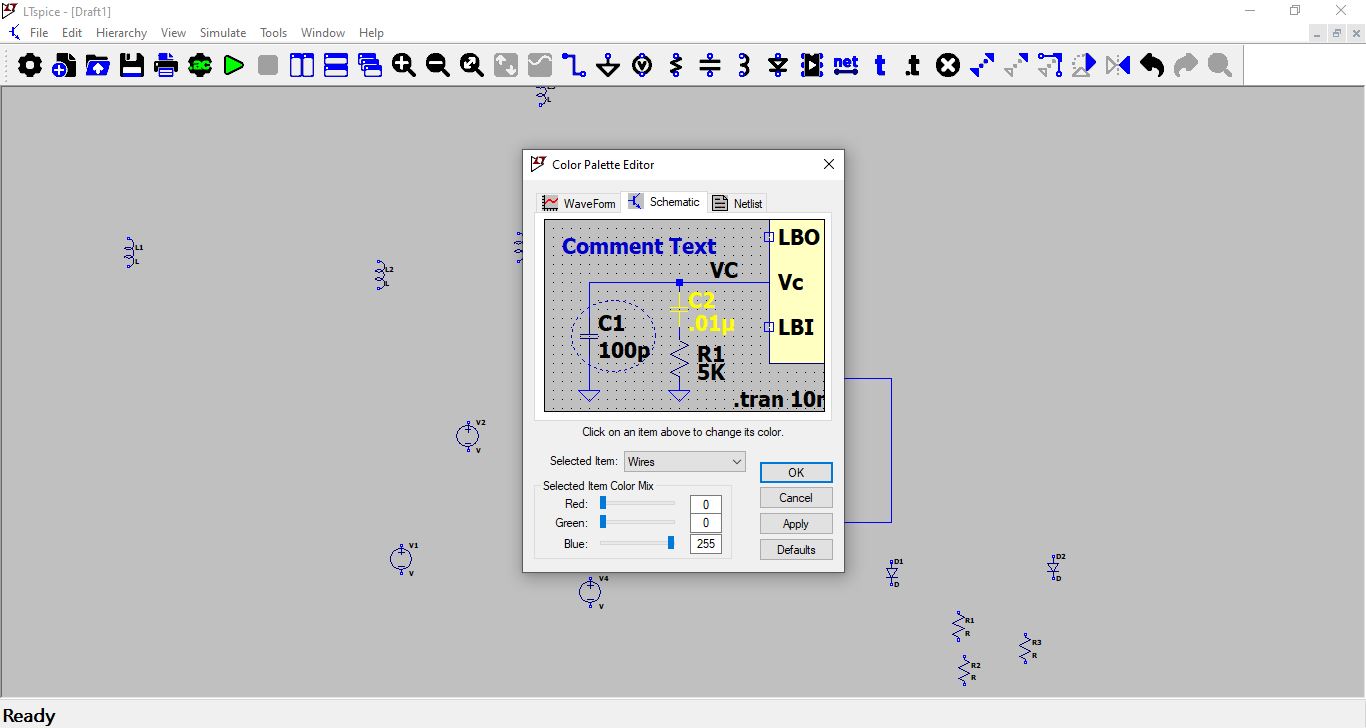
Task: Open the component library chip icon
Action: (x=812, y=66)
